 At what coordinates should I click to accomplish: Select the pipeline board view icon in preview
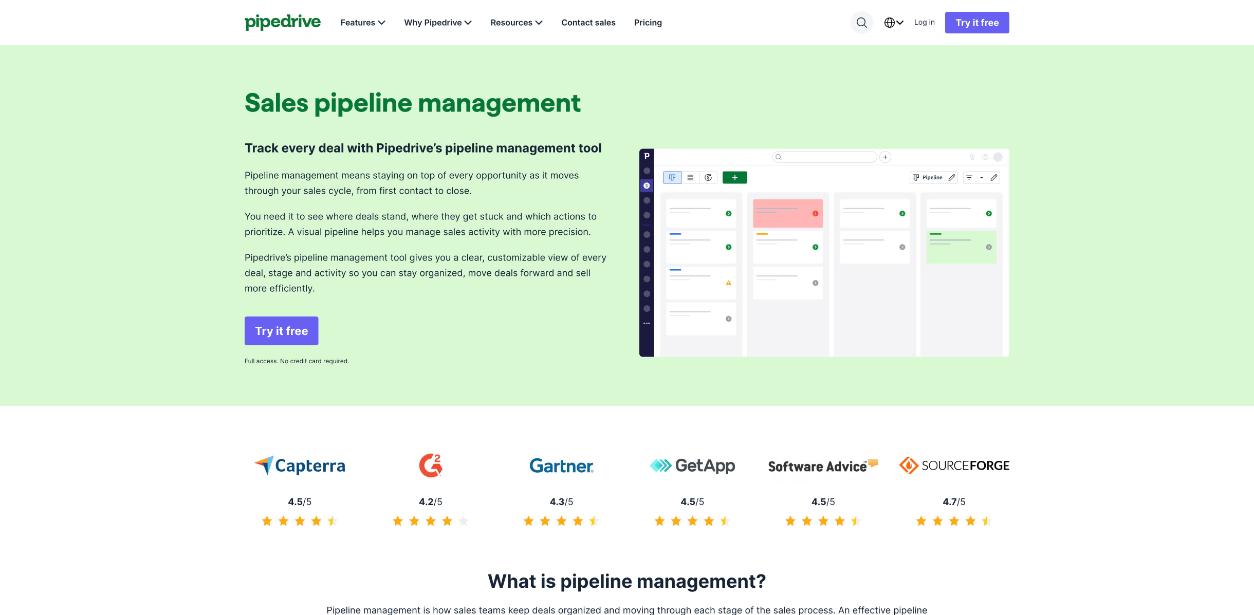point(672,177)
